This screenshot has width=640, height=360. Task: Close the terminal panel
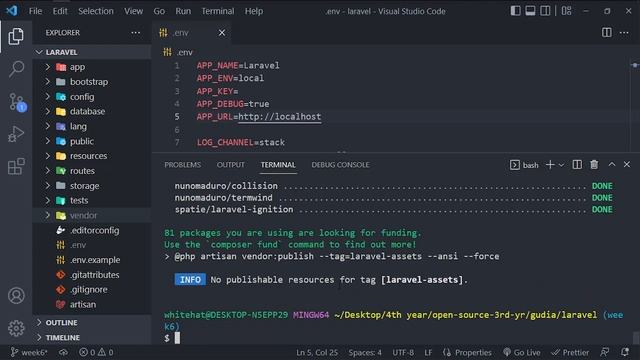pos(627,164)
